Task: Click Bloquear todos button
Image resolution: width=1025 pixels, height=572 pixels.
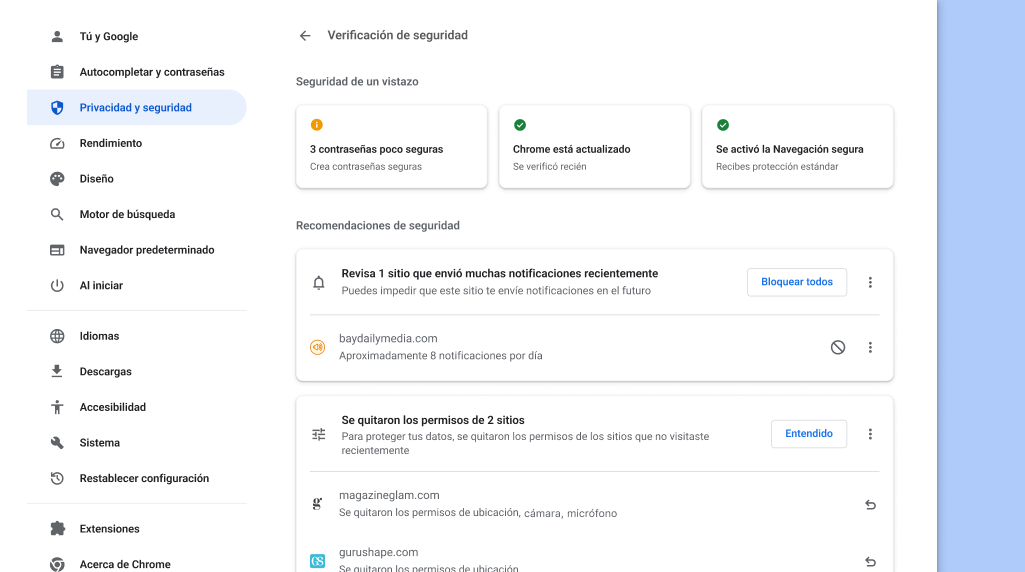Action: pyautogui.click(x=797, y=282)
